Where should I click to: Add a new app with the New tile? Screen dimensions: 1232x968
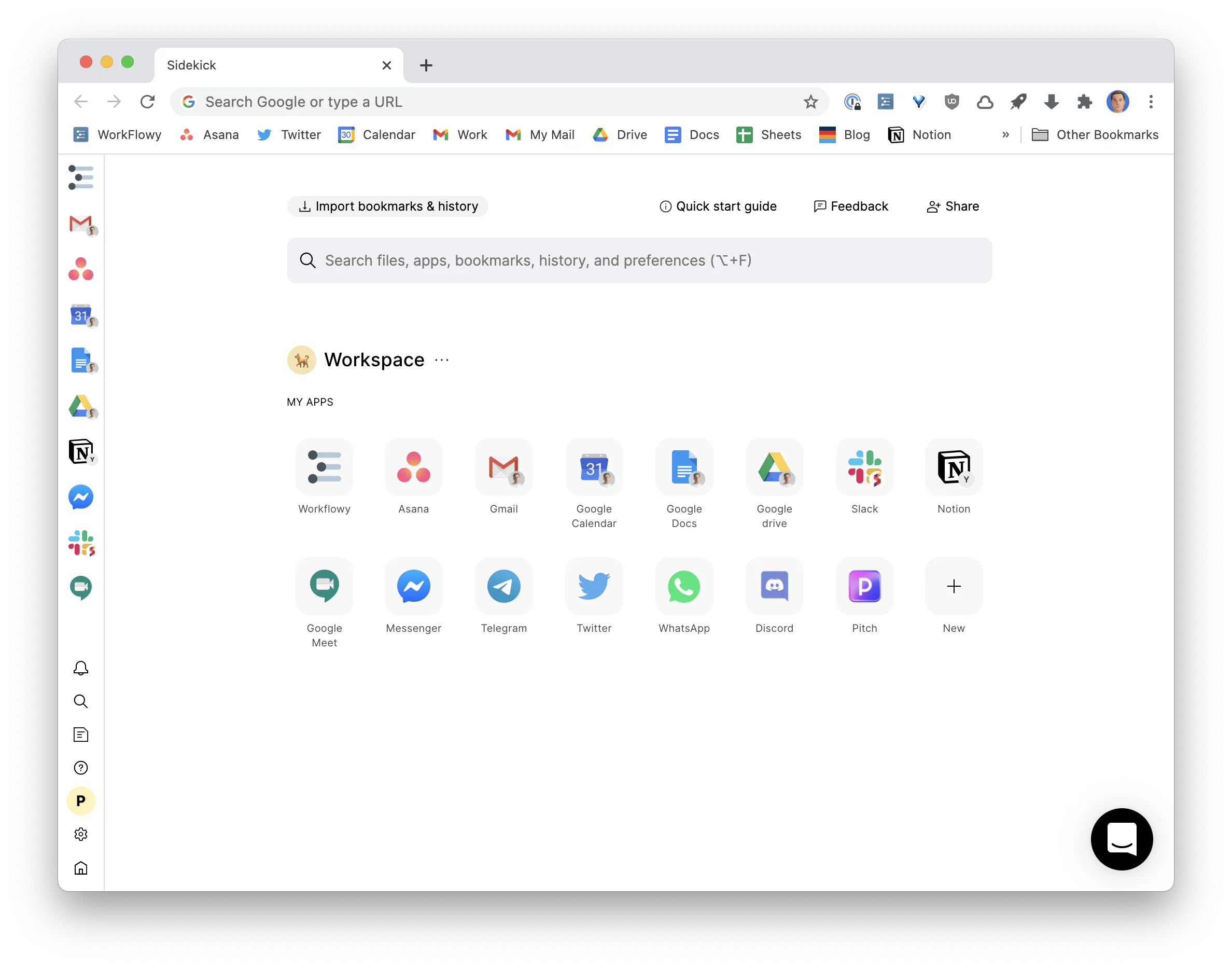point(954,586)
